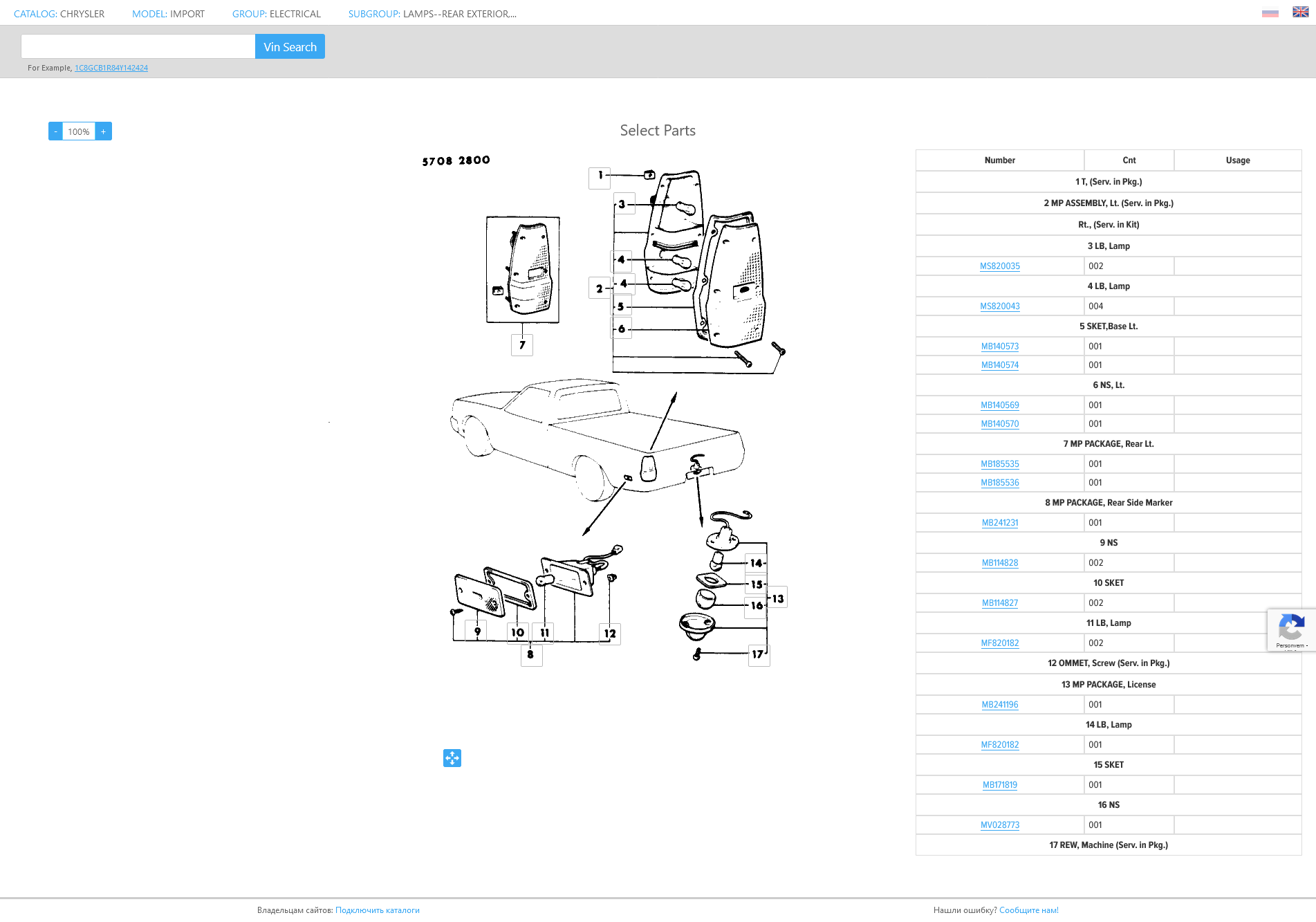Click the blue move/pan diagram icon
The width and height of the screenshot is (1316, 922).
point(452,758)
